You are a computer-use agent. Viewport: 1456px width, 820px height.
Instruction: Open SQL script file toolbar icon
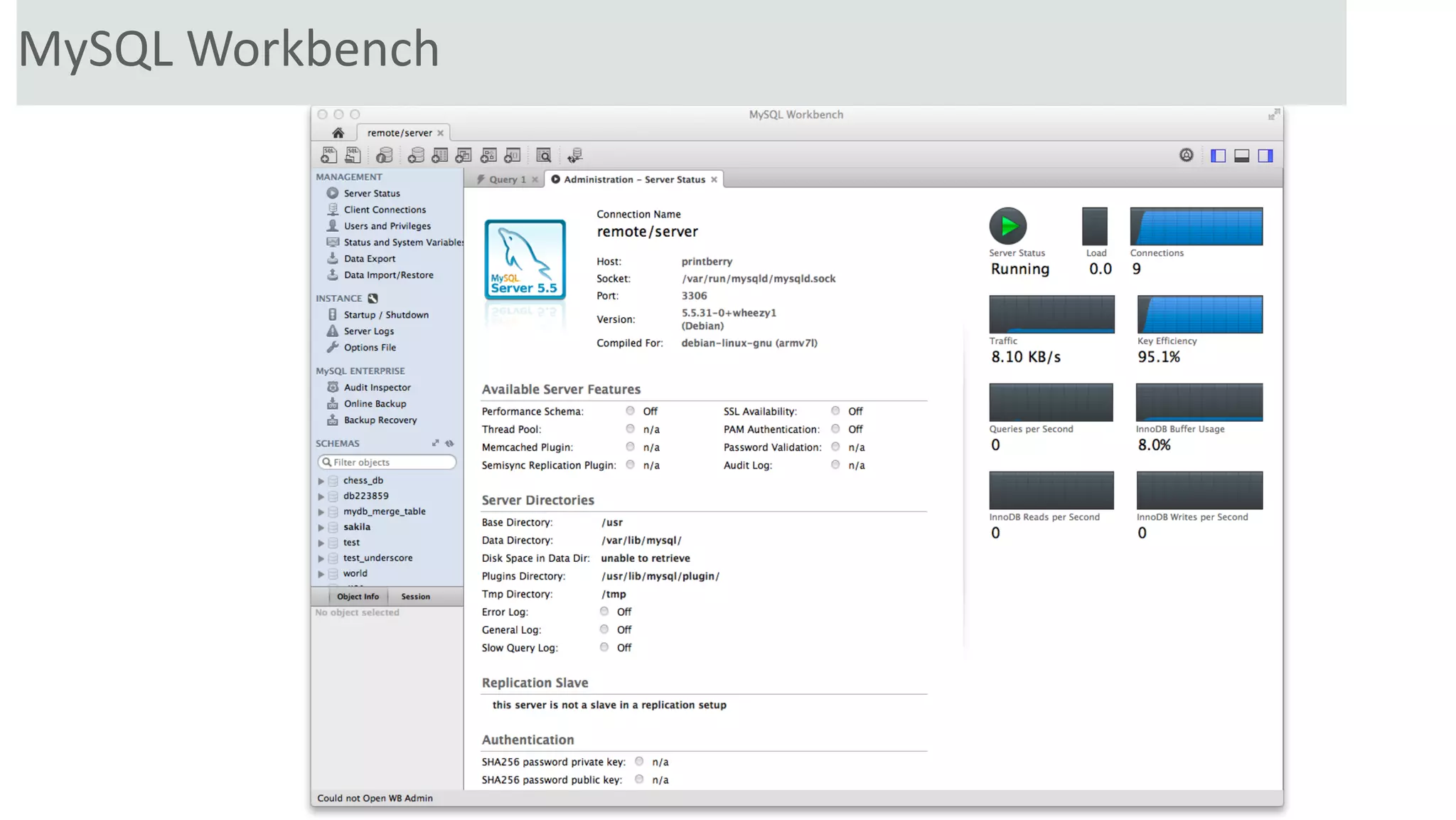tap(353, 155)
